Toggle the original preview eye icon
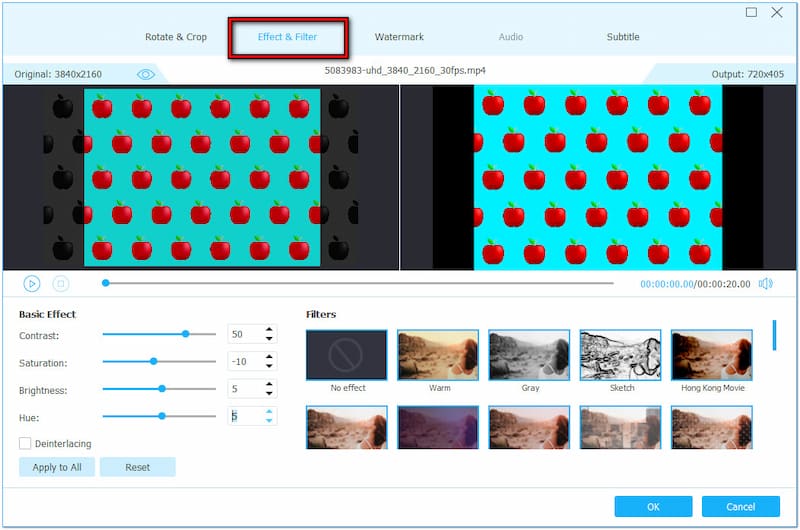Screen dimensions: 800x530 (146, 74)
